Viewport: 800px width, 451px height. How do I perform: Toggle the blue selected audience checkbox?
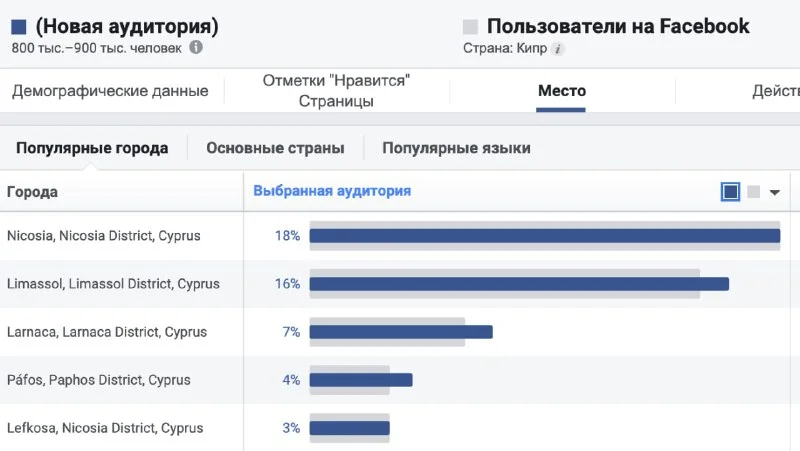(730, 192)
